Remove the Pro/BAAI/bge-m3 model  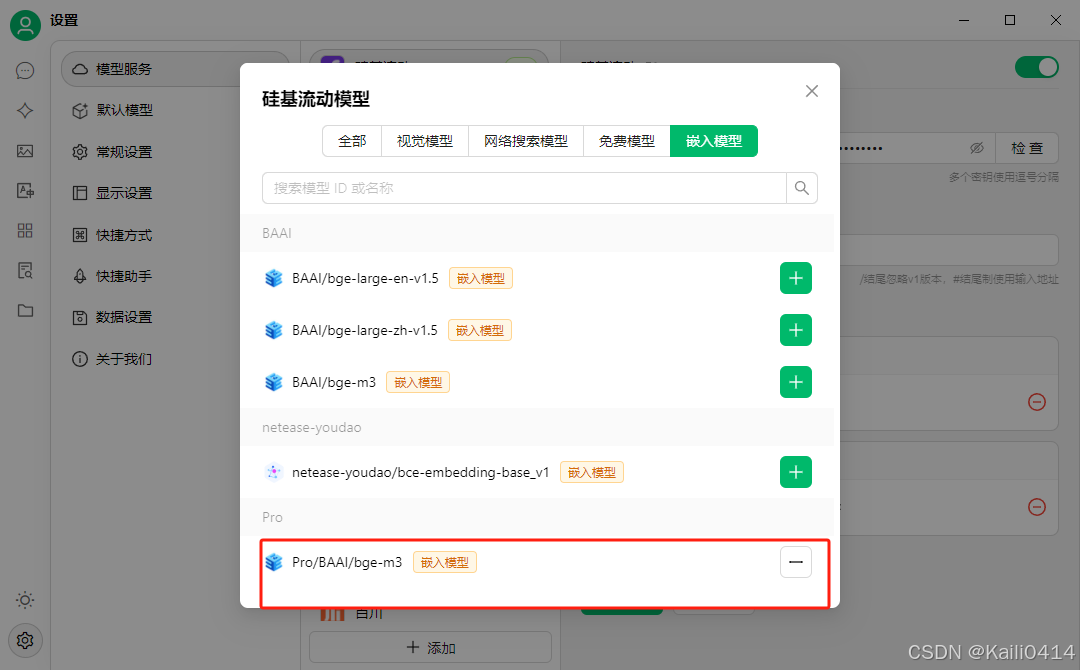click(796, 562)
